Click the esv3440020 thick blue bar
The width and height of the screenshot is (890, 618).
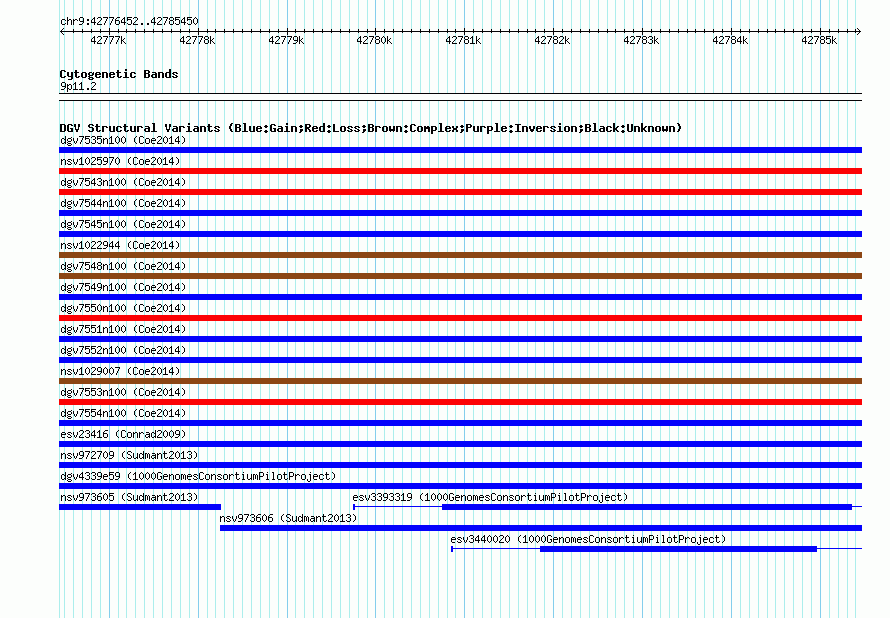(x=678, y=549)
